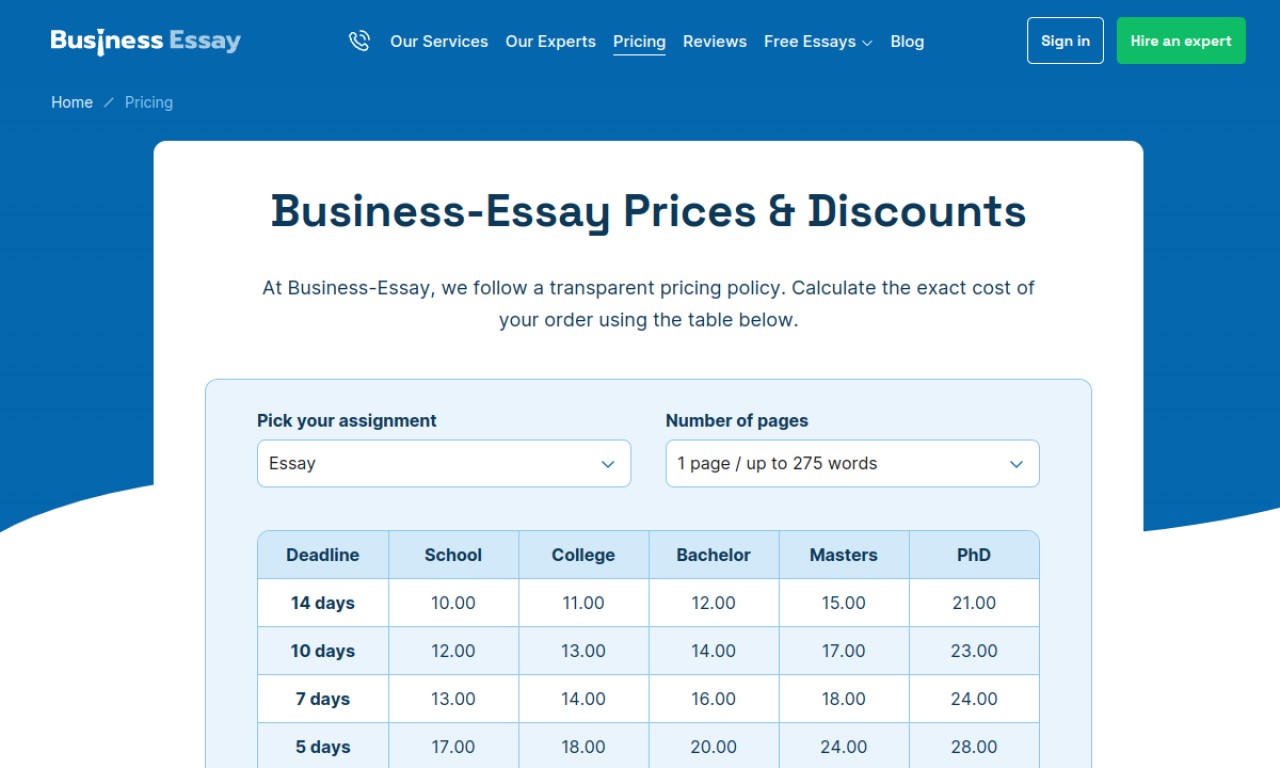Viewport: 1280px width, 768px height.
Task: Select the 7 days deadline row label
Action: point(323,699)
